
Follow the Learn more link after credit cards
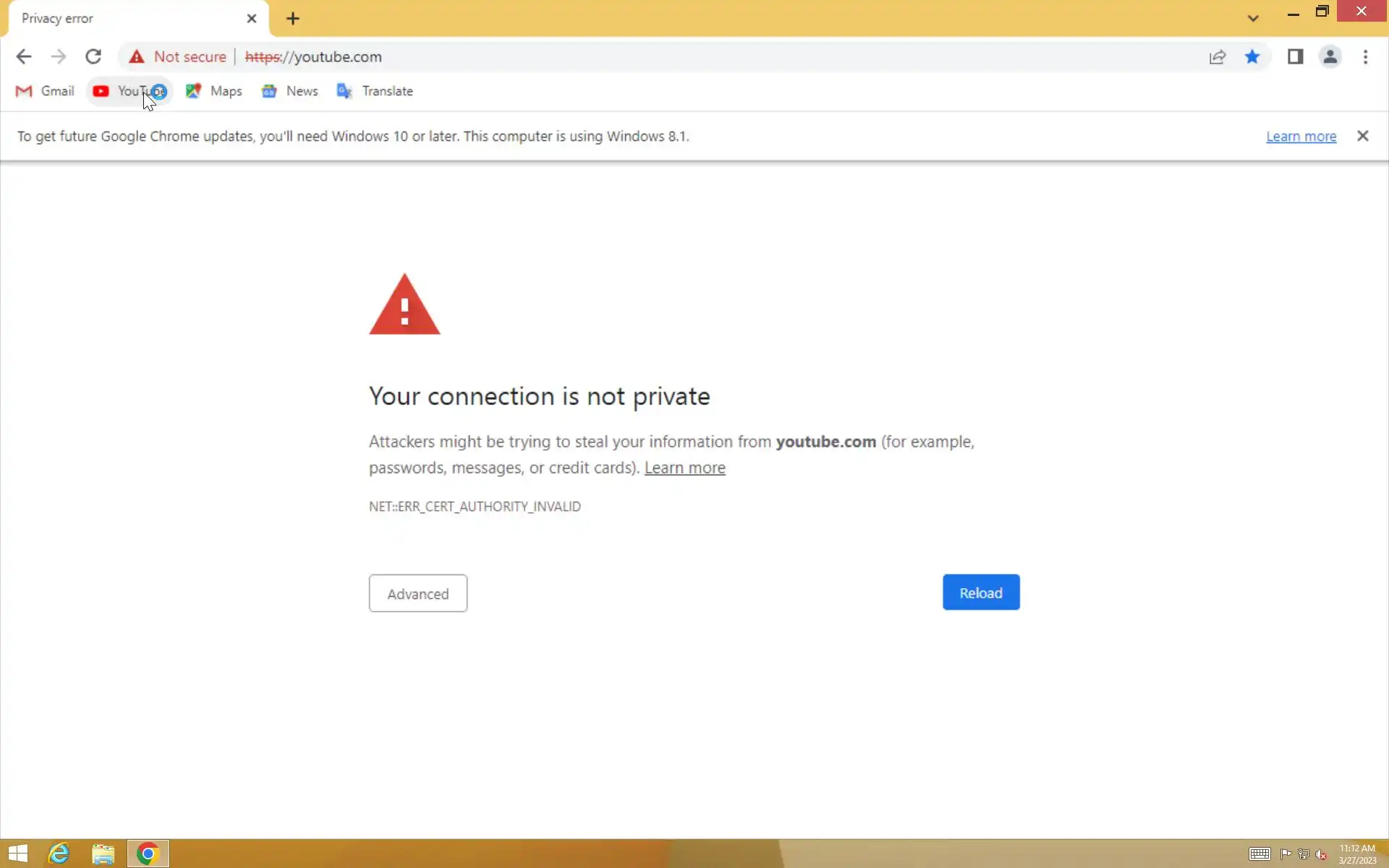(684, 468)
